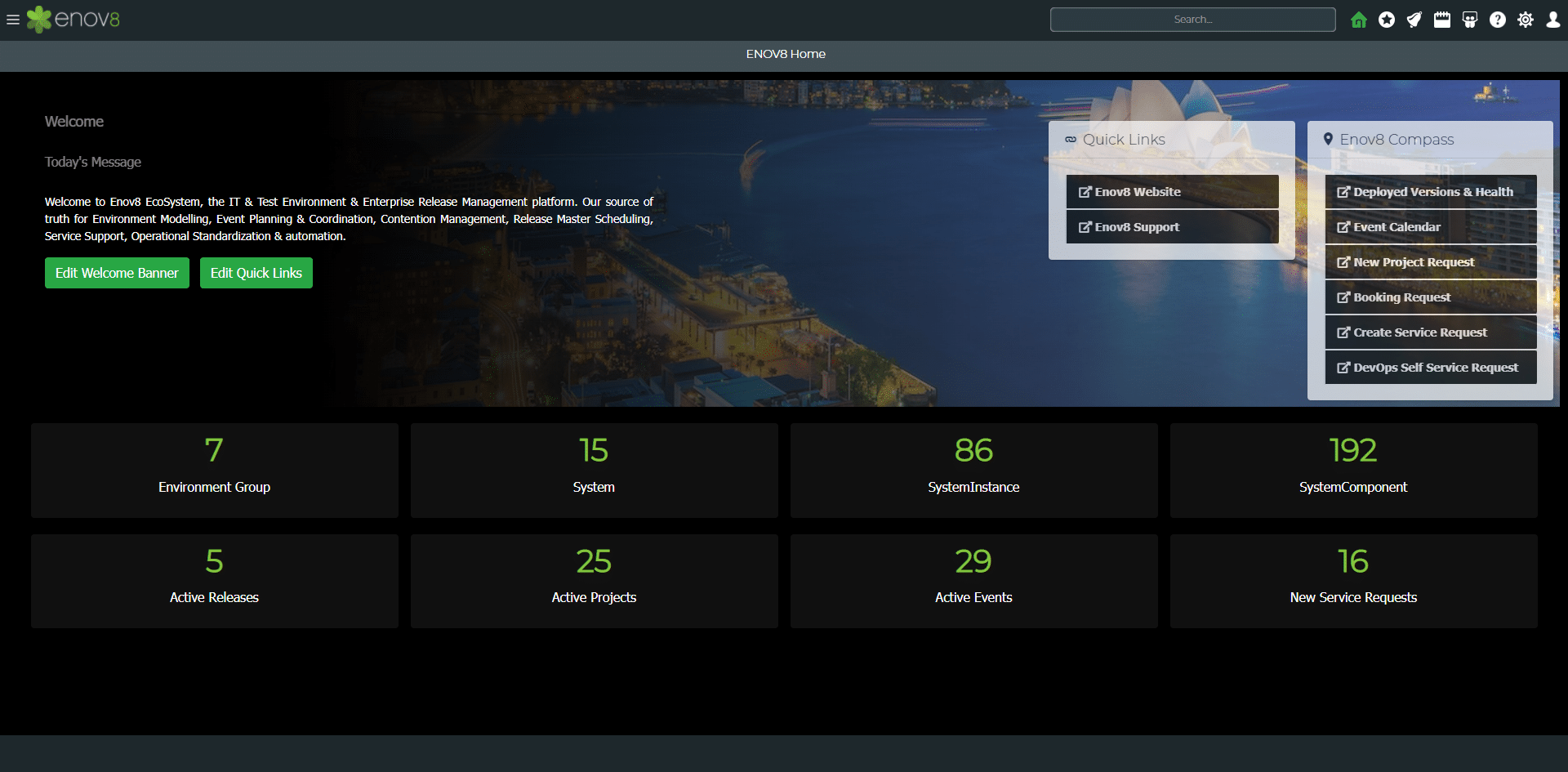The image size is (1568, 772).
Task: Open Create Service Request link
Action: [1431, 332]
